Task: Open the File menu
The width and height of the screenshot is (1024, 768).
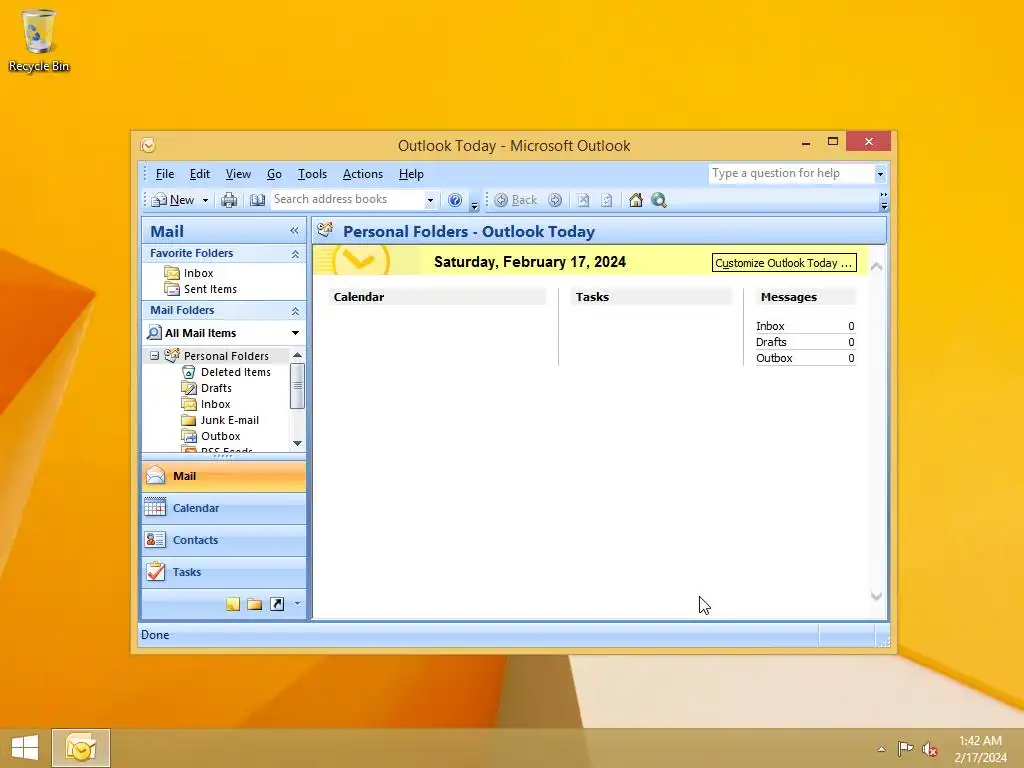Action: click(x=165, y=174)
